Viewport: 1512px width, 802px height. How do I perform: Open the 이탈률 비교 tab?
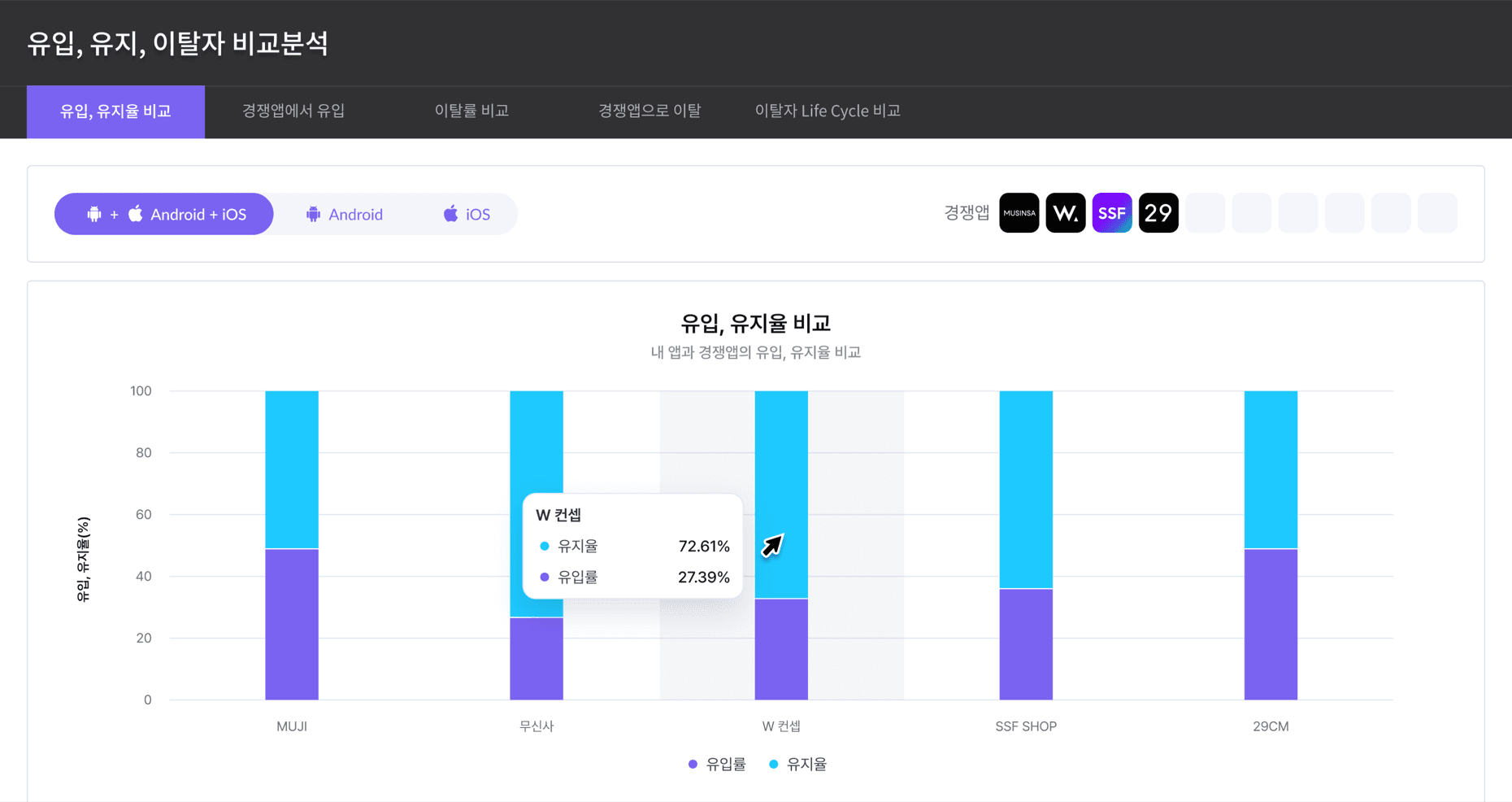tap(471, 111)
